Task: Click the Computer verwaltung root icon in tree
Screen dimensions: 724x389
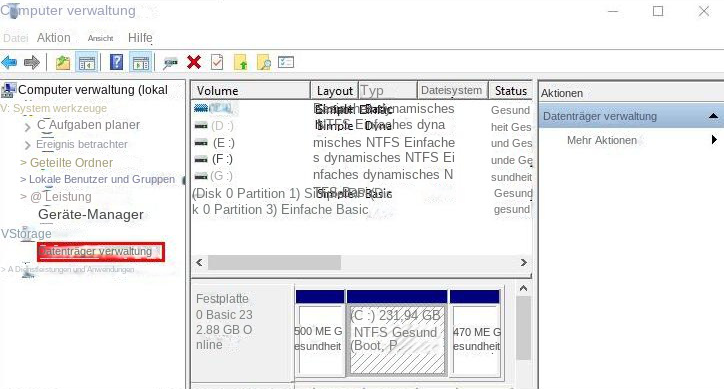Action: click(x=8, y=90)
